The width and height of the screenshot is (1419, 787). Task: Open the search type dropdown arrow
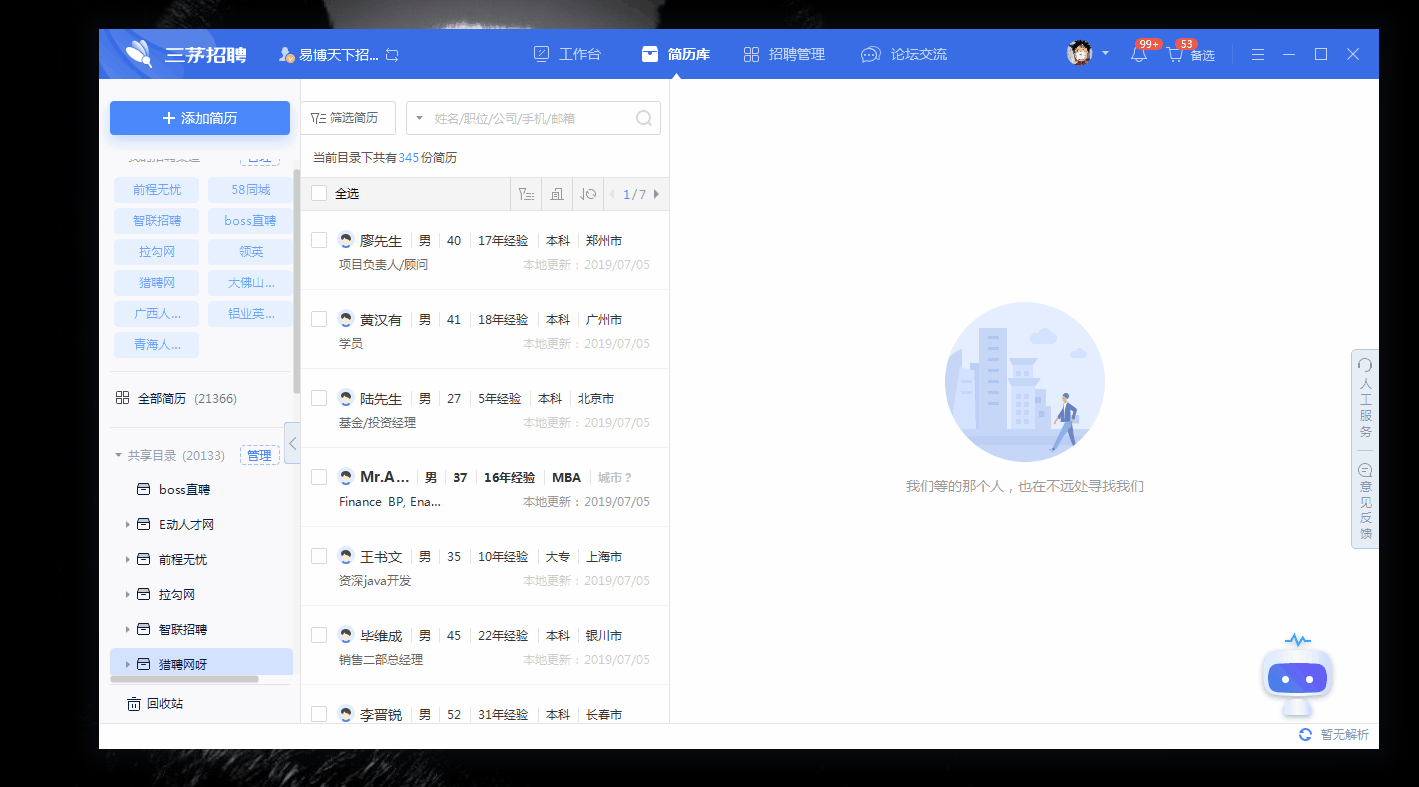tap(420, 118)
